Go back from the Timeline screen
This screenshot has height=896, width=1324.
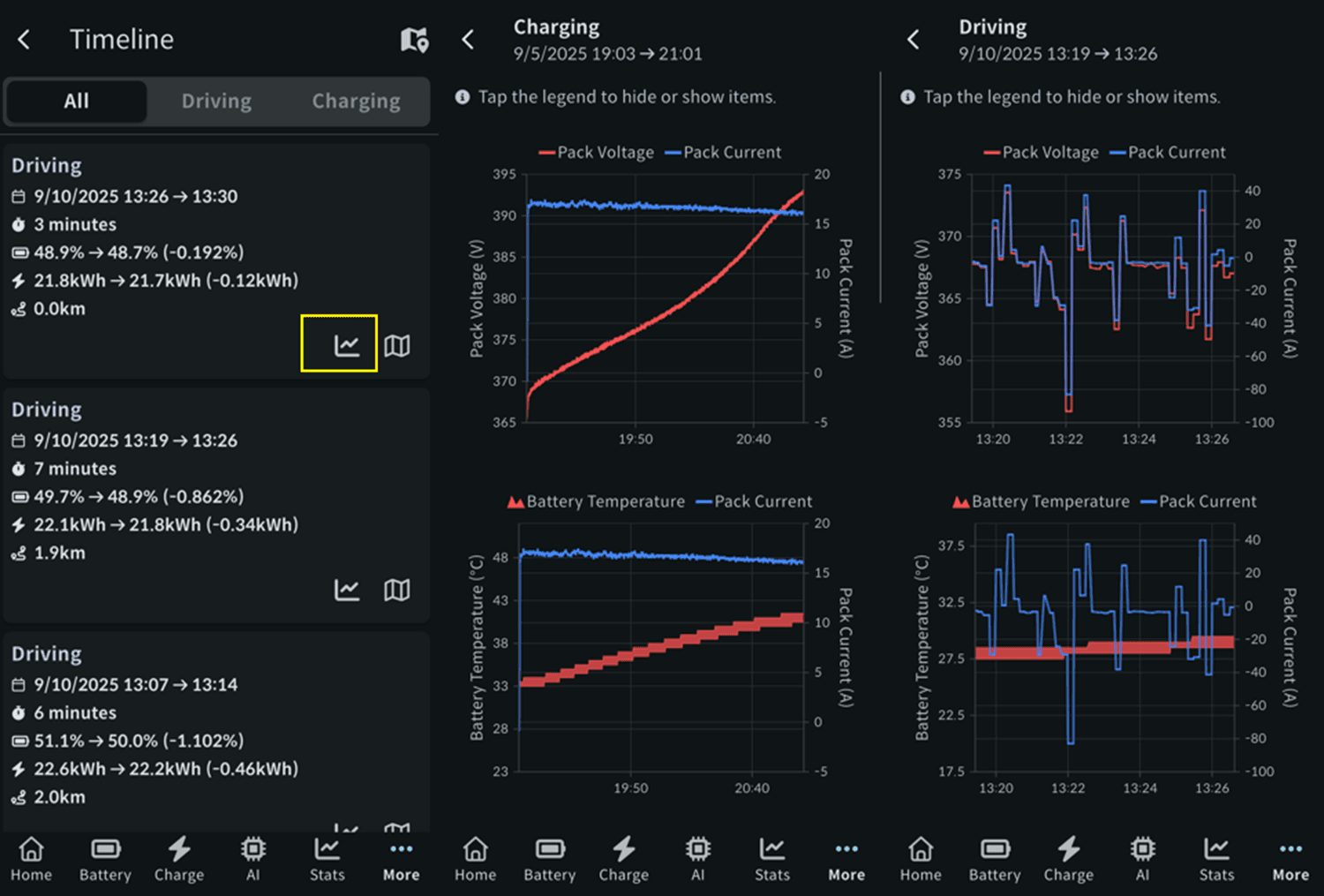(x=24, y=40)
